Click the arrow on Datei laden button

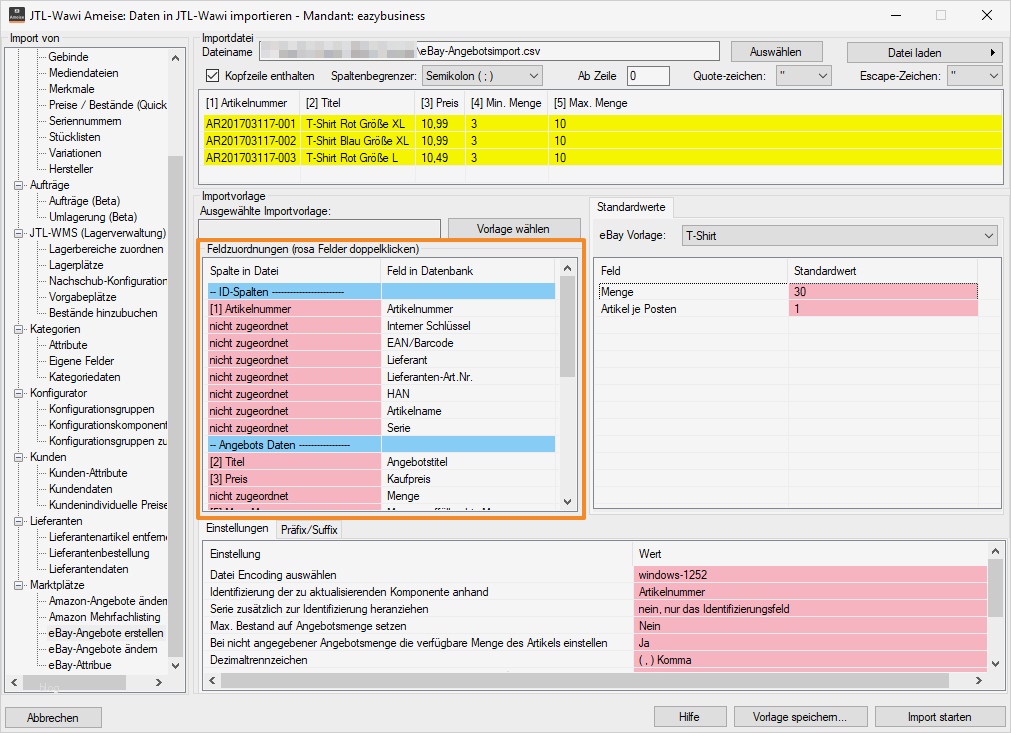[x=993, y=52]
